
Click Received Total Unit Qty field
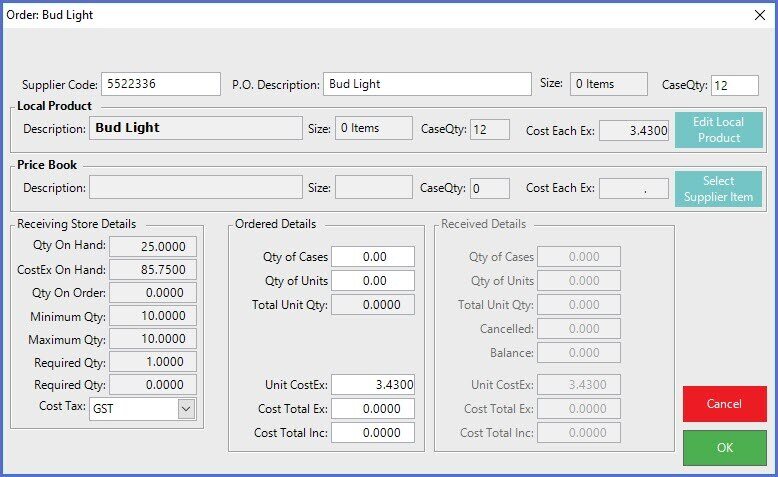point(579,304)
